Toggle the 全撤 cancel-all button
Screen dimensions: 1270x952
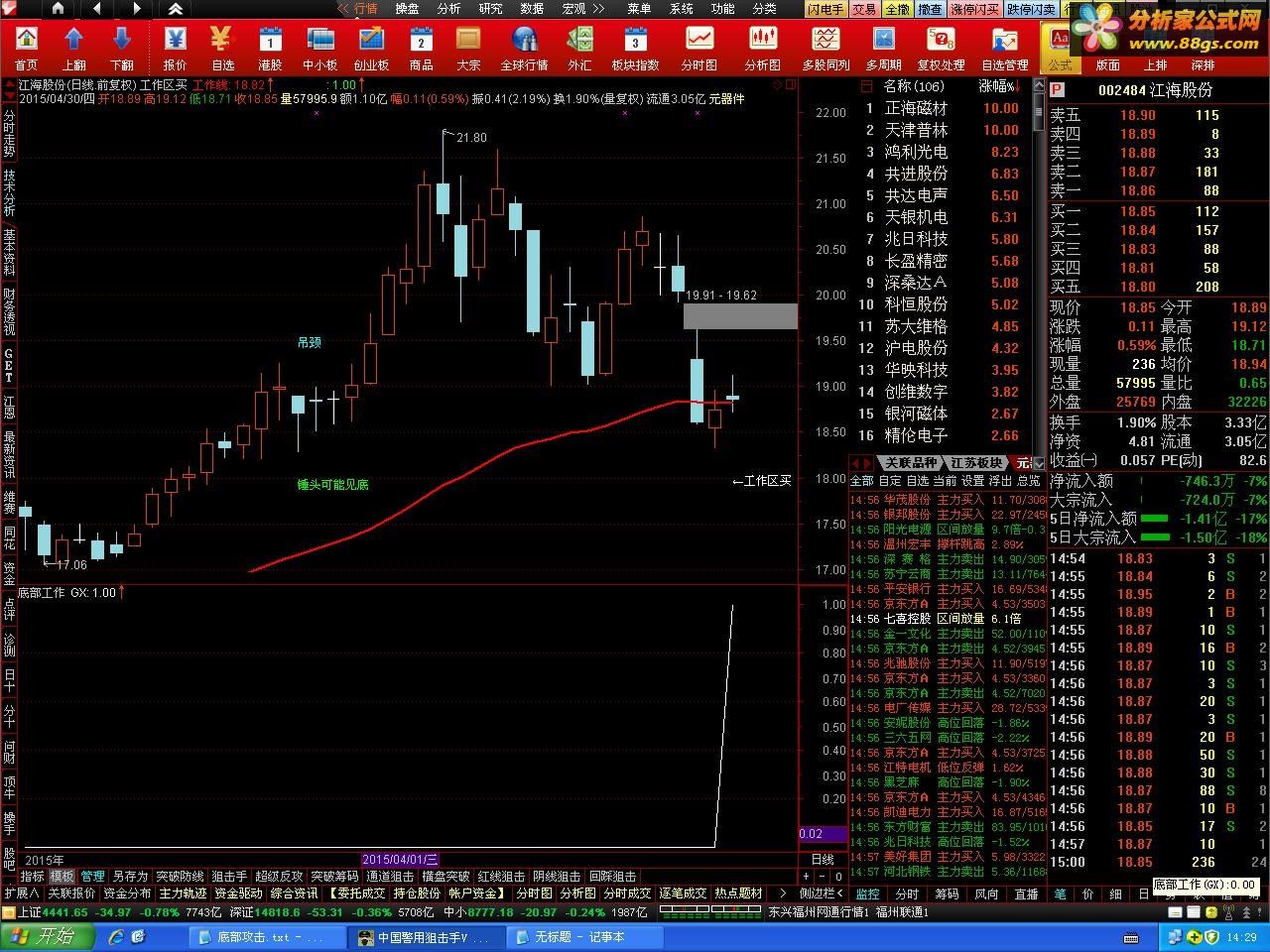coord(897,9)
